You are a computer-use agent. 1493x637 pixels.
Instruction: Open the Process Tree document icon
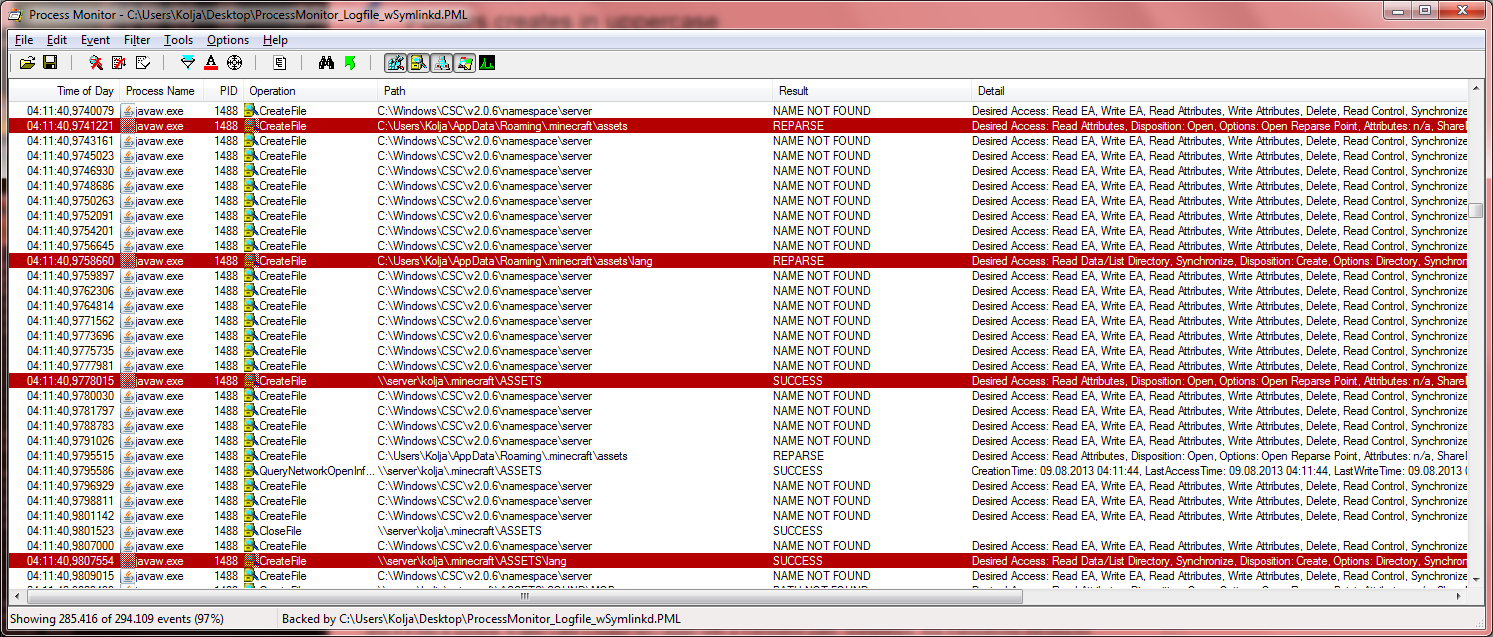280,63
